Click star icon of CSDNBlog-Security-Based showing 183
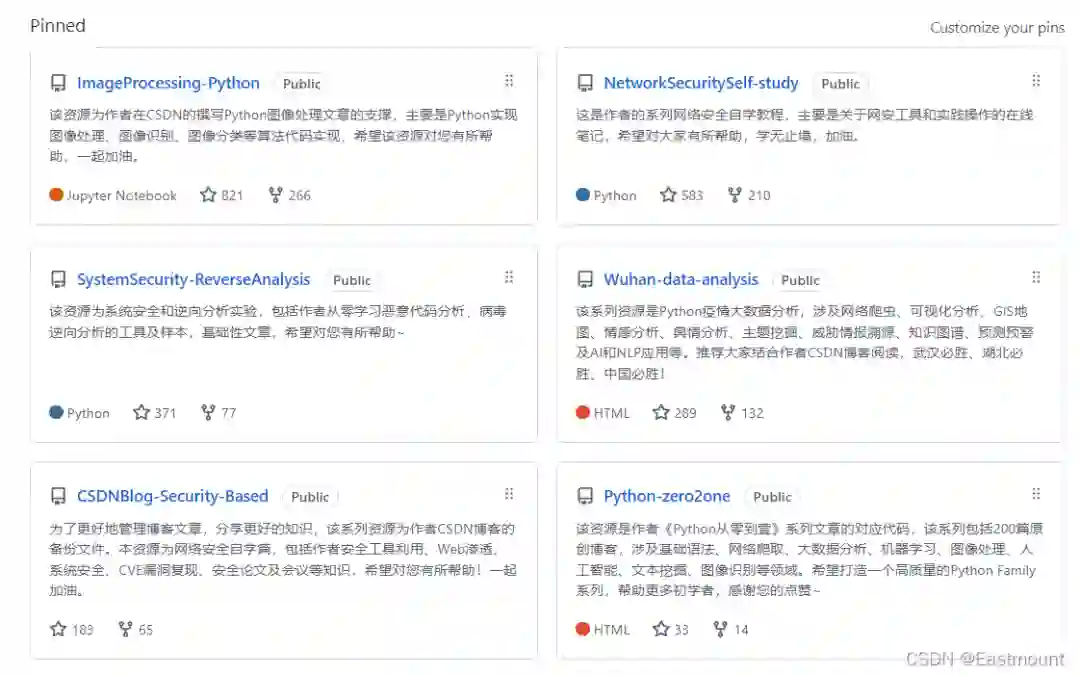 tap(59, 629)
